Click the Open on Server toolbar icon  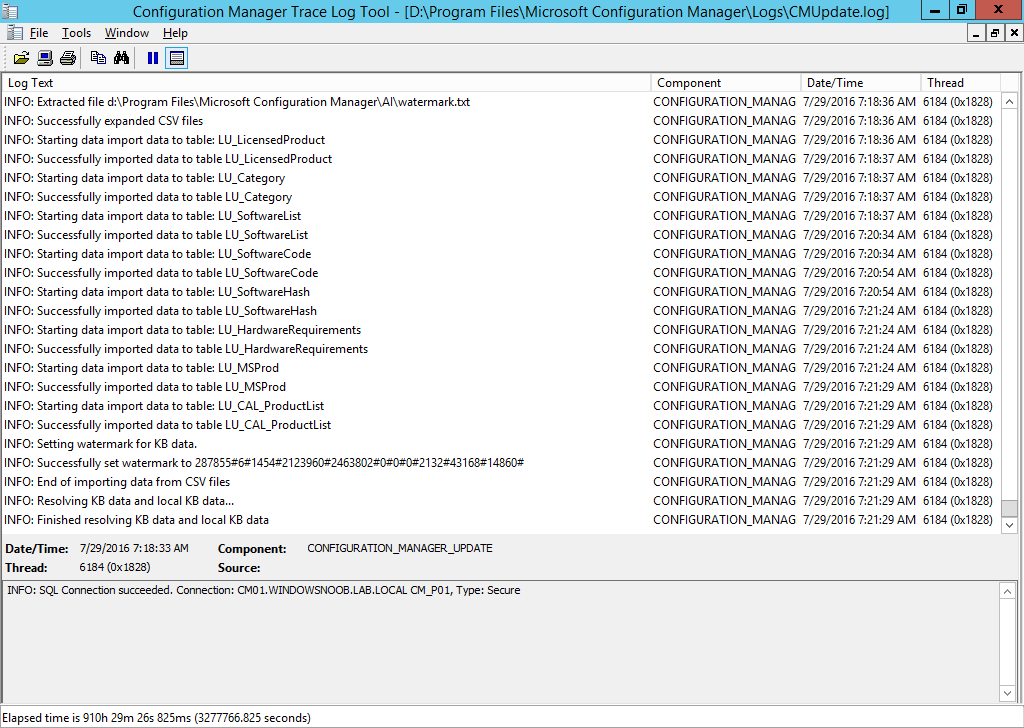[x=45, y=58]
